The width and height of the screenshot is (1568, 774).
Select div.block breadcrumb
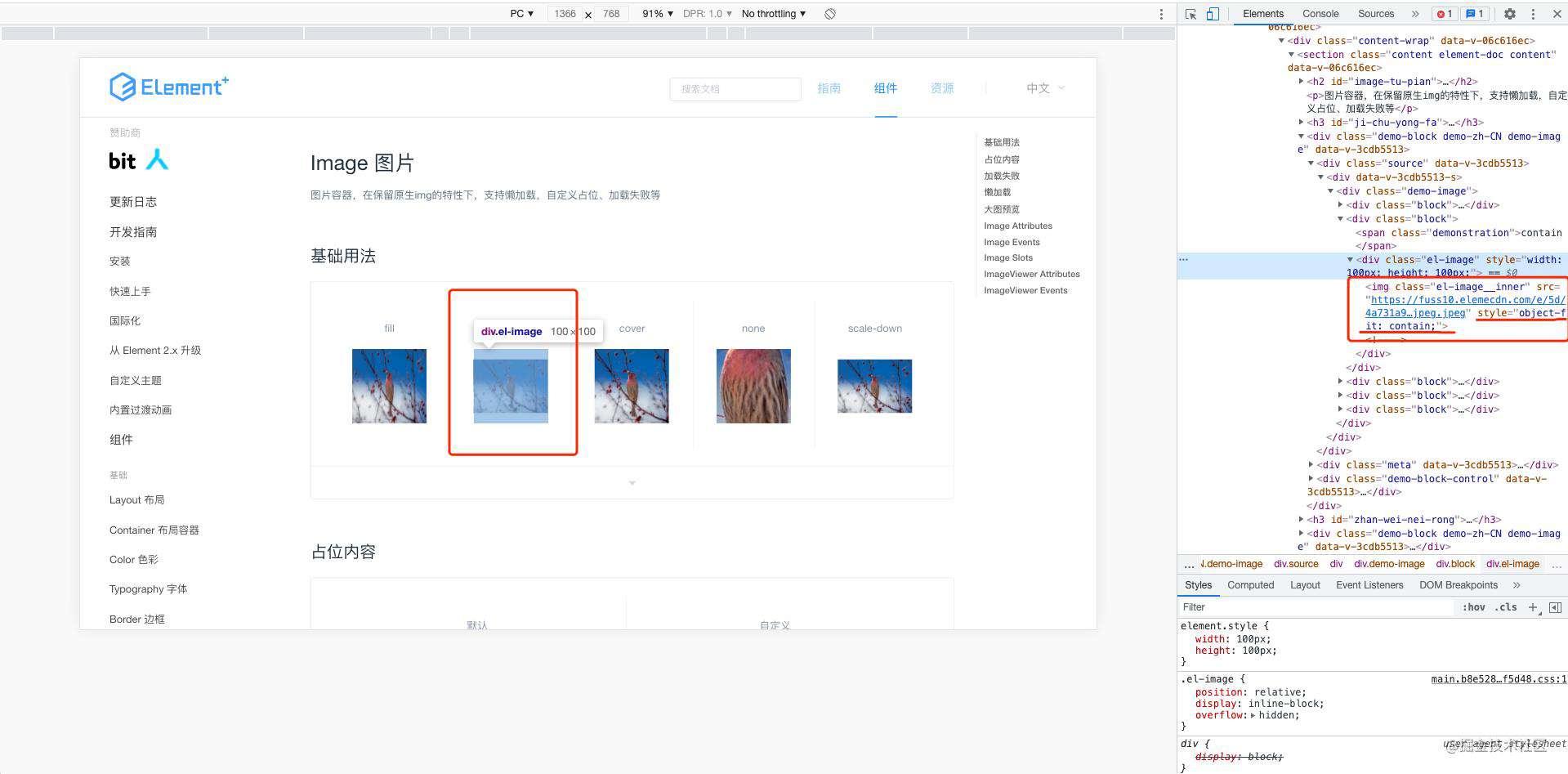pos(1455,564)
